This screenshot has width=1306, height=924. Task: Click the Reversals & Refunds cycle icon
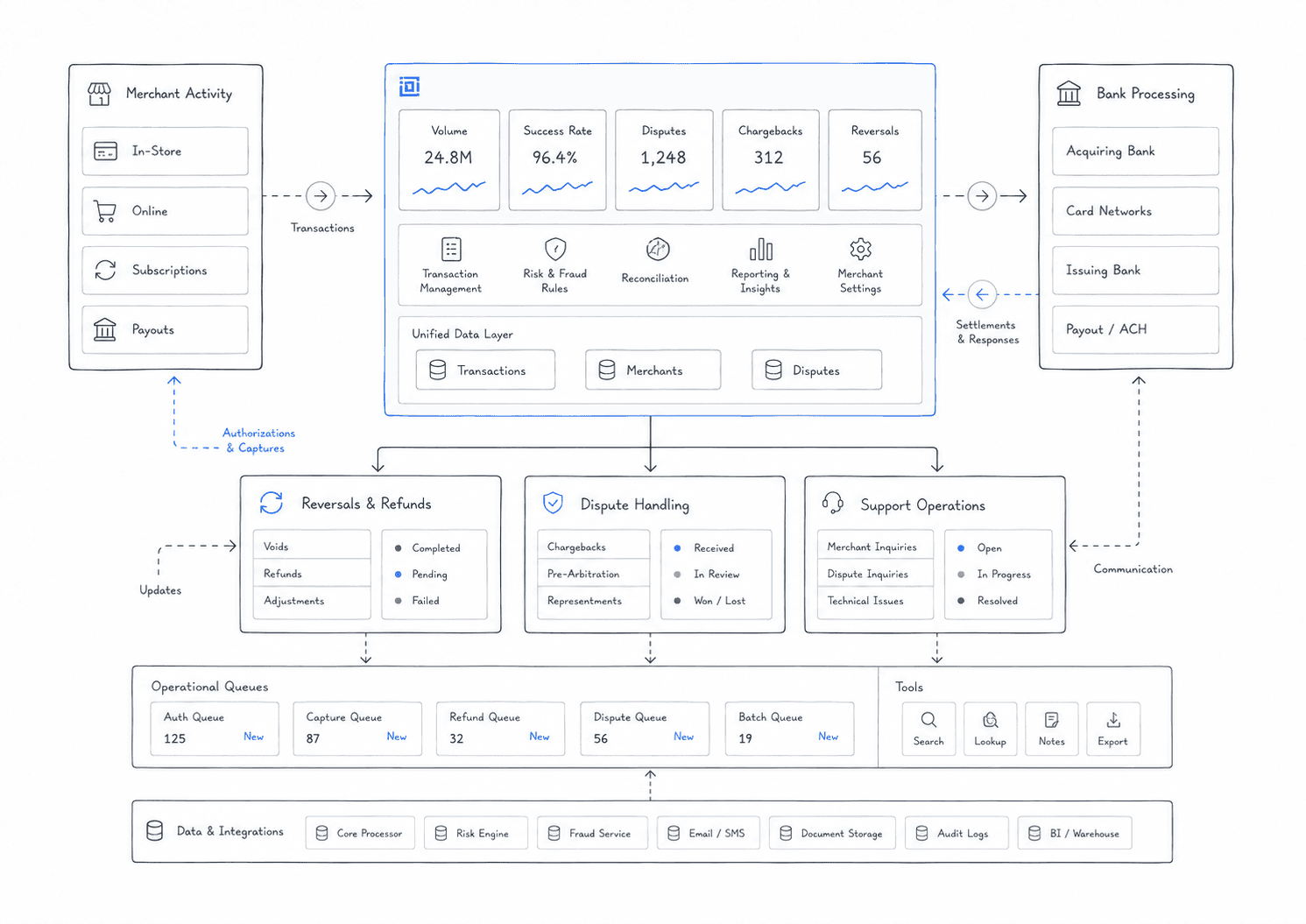click(272, 503)
